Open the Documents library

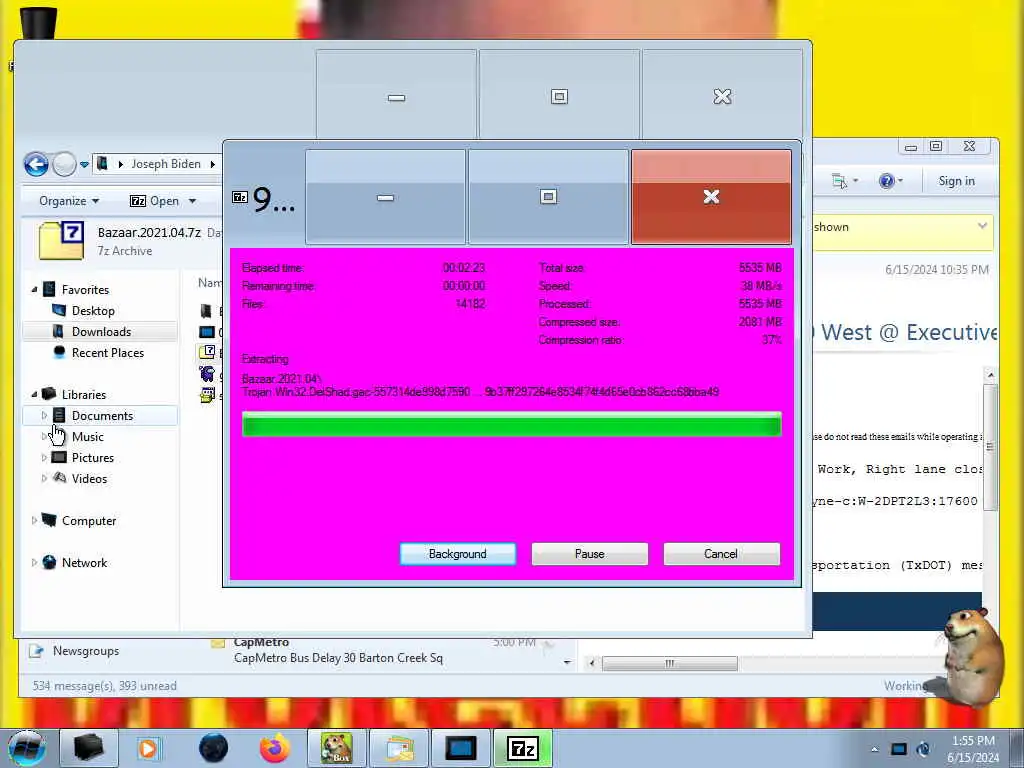pos(103,416)
